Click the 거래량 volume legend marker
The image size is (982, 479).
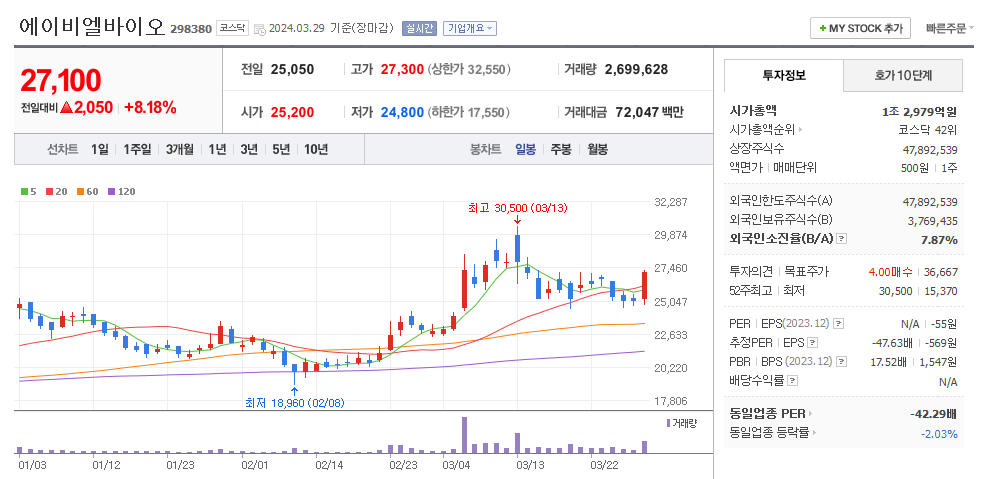668,423
